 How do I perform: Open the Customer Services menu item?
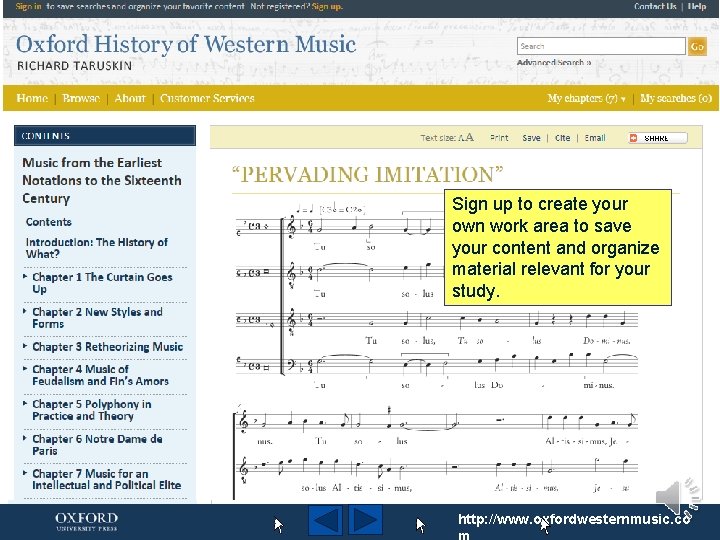click(x=207, y=98)
